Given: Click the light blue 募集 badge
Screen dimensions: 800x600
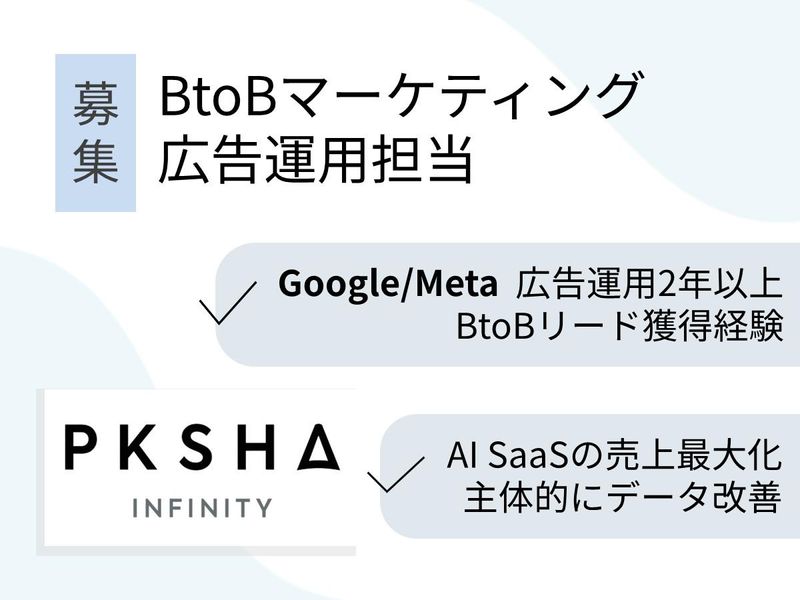Looking at the screenshot, I should coord(95,133).
